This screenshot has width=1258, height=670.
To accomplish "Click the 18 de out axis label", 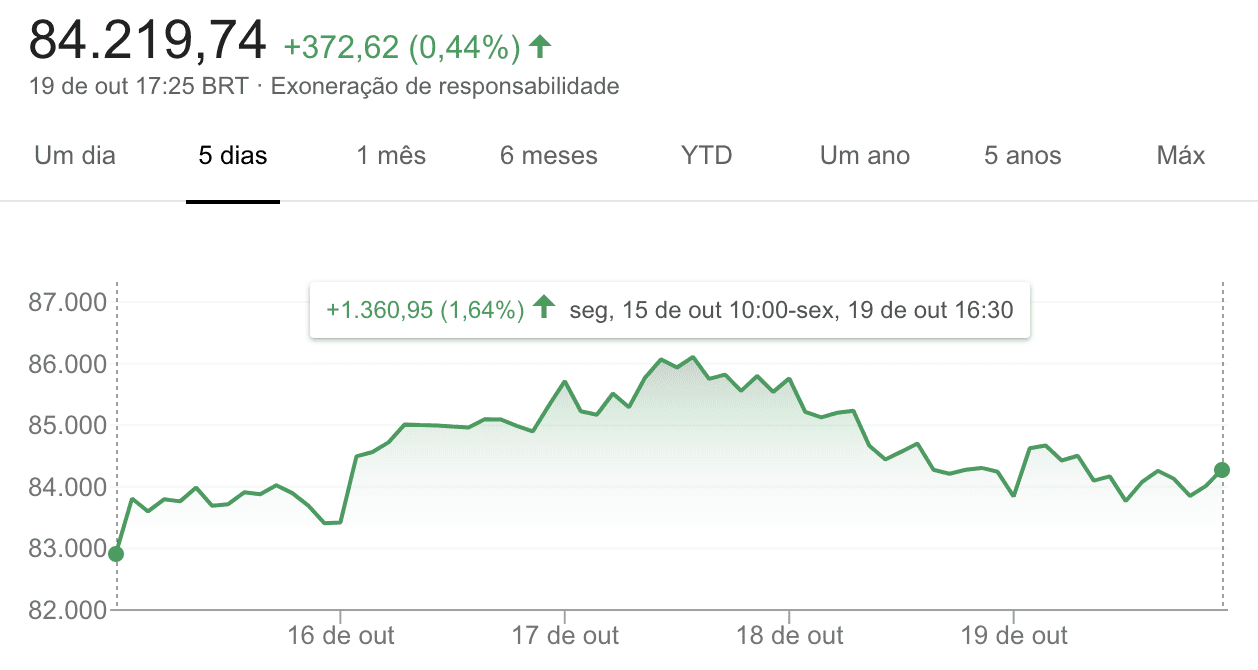I will [790, 635].
